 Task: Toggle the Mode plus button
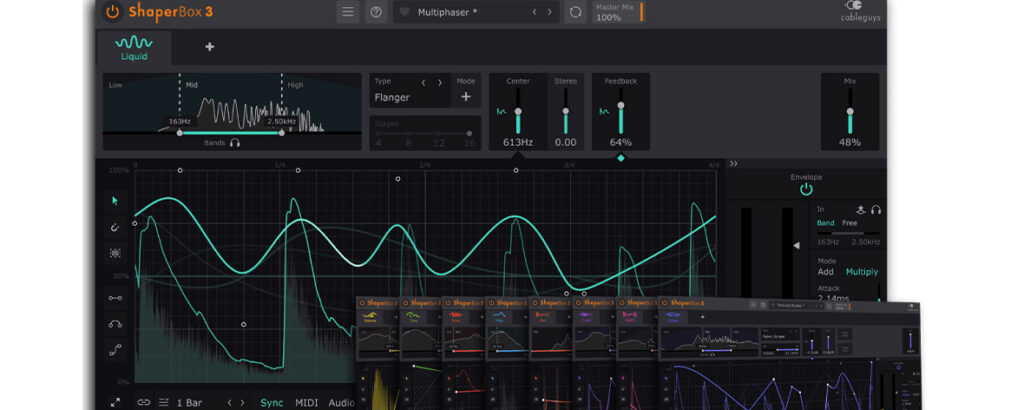[466, 97]
